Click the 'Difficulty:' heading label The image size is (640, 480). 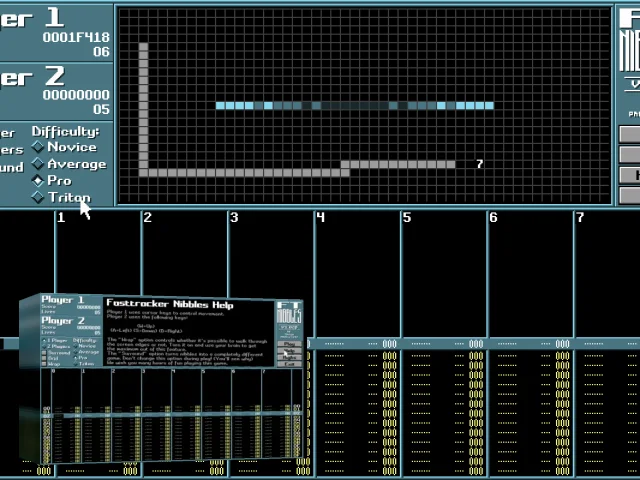click(x=65, y=131)
